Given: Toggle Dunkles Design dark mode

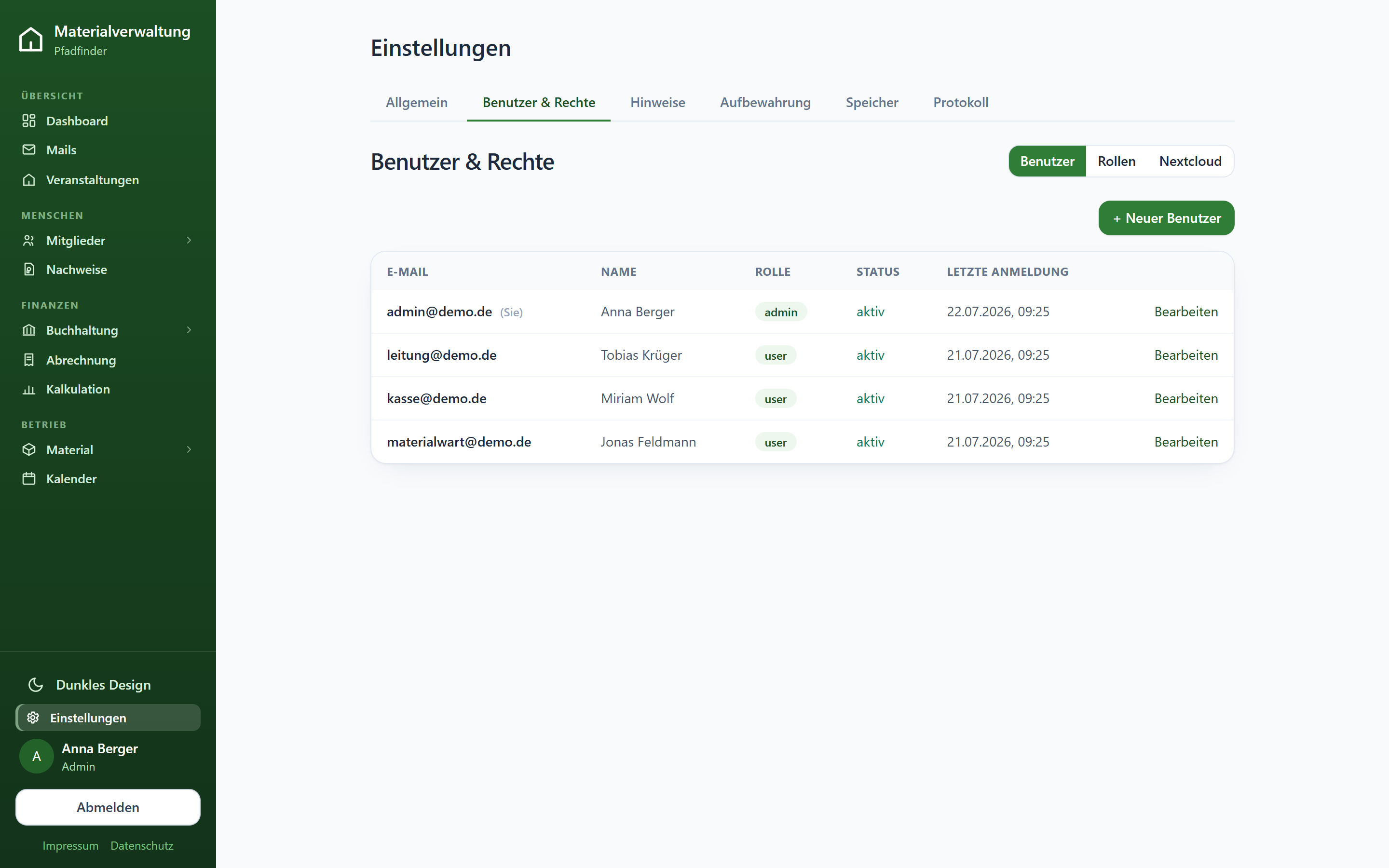Looking at the screenshot, I should click(x=90, y=685).
